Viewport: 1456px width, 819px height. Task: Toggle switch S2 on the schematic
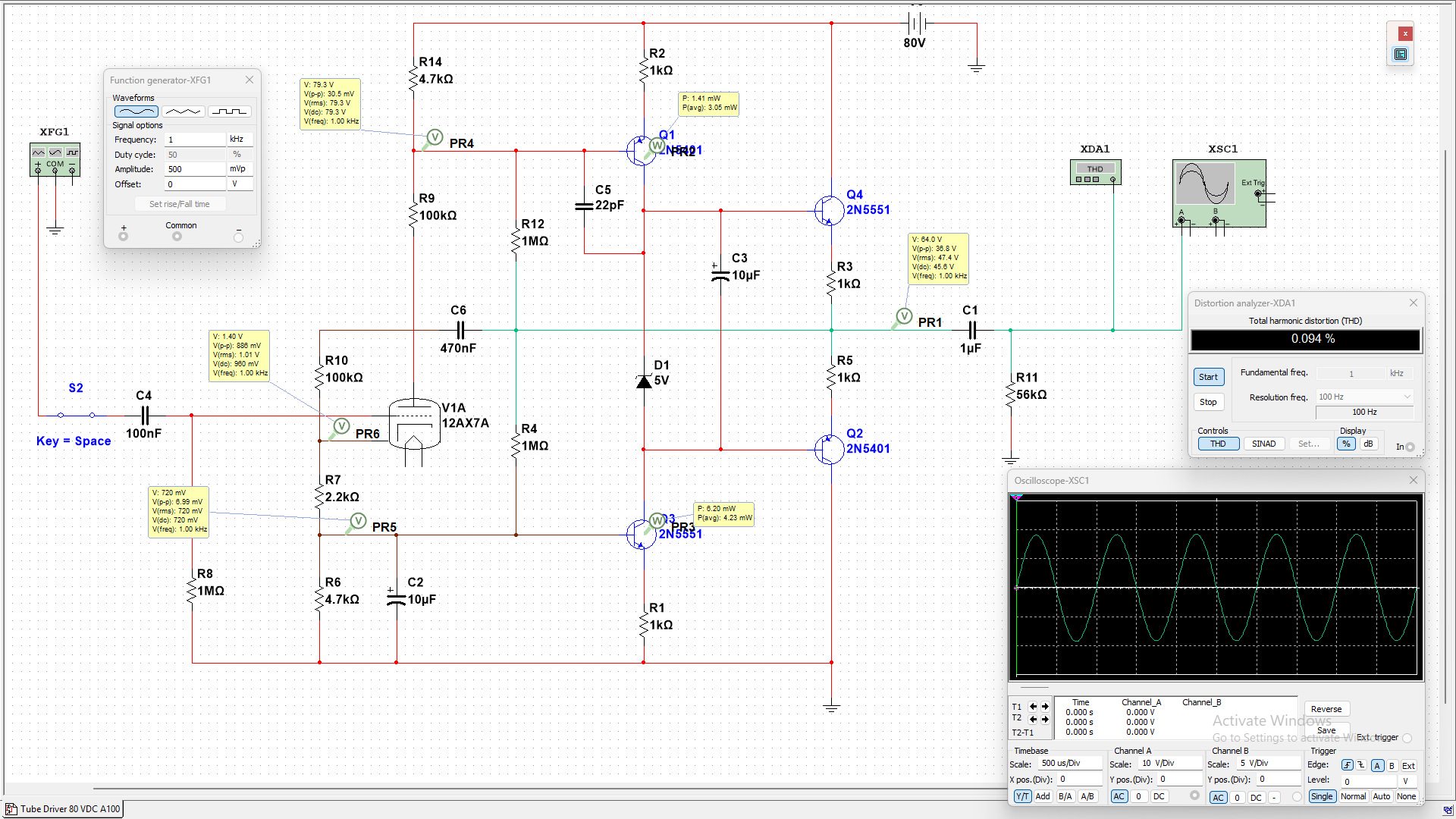point(76,415)
